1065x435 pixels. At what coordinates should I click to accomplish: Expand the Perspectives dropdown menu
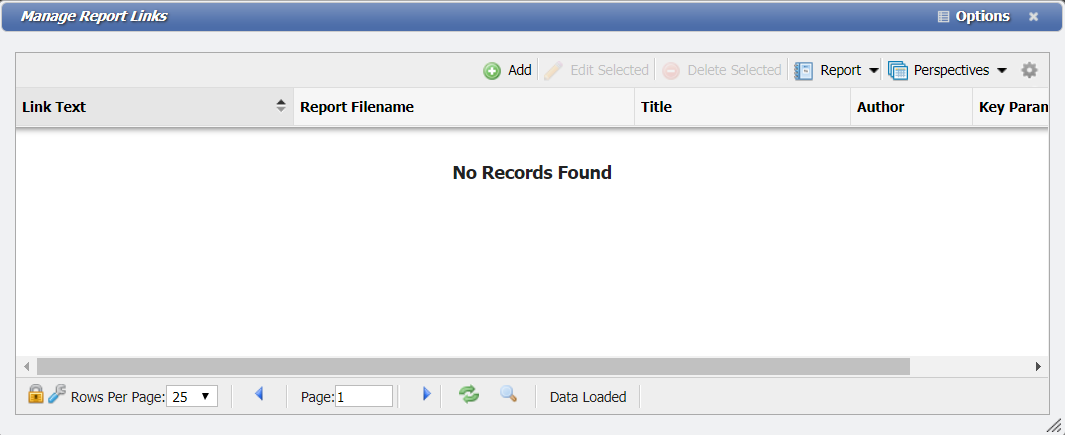pos(1001,71)
